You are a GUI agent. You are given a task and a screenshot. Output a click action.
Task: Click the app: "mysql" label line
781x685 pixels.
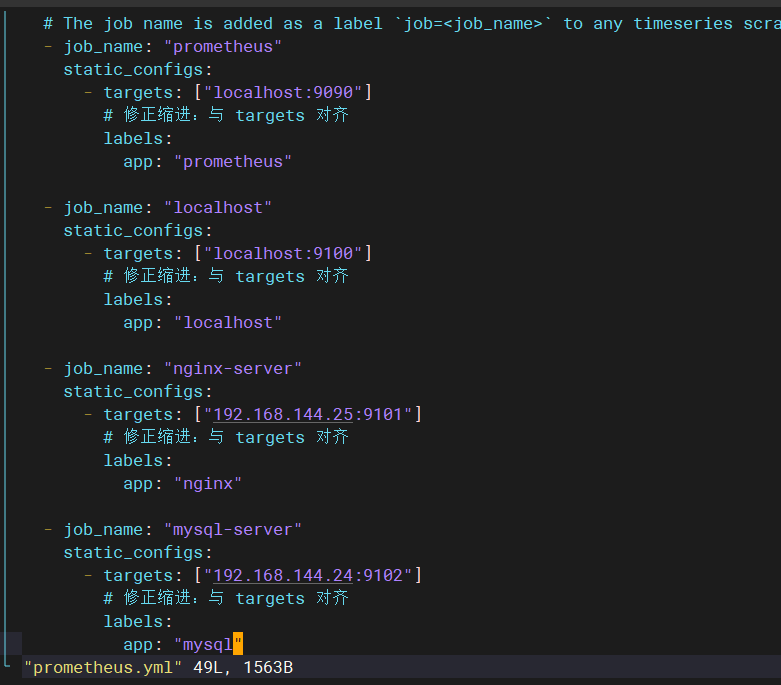click(183, 645)
